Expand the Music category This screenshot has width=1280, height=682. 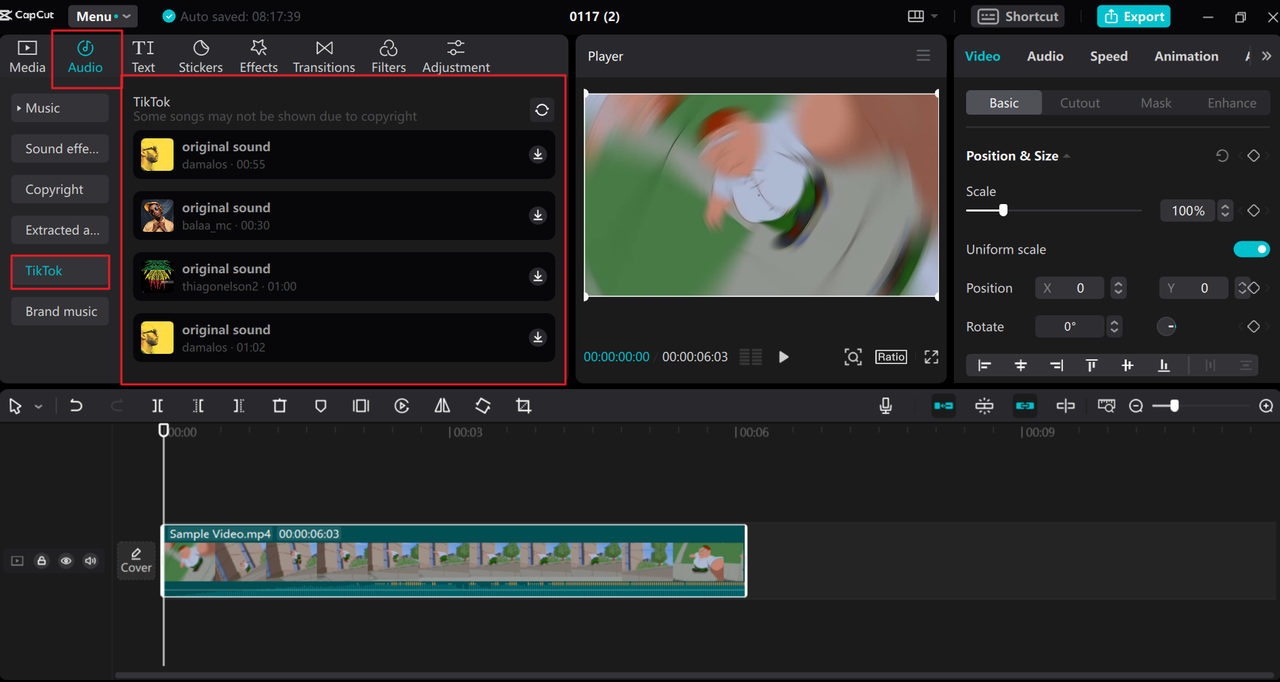pos(60,108)
